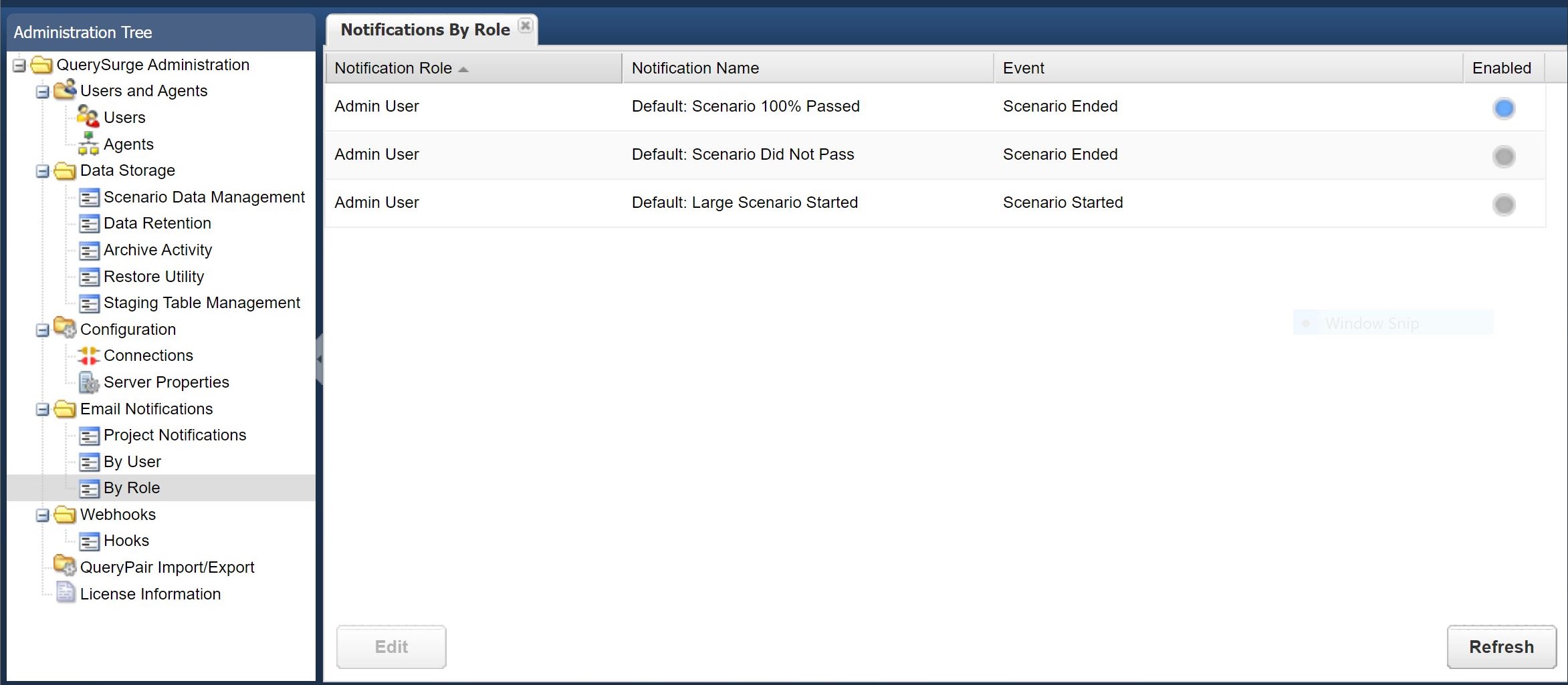Click the Data Retention page icon
The image size is (1568, 685).
point(89,224)
